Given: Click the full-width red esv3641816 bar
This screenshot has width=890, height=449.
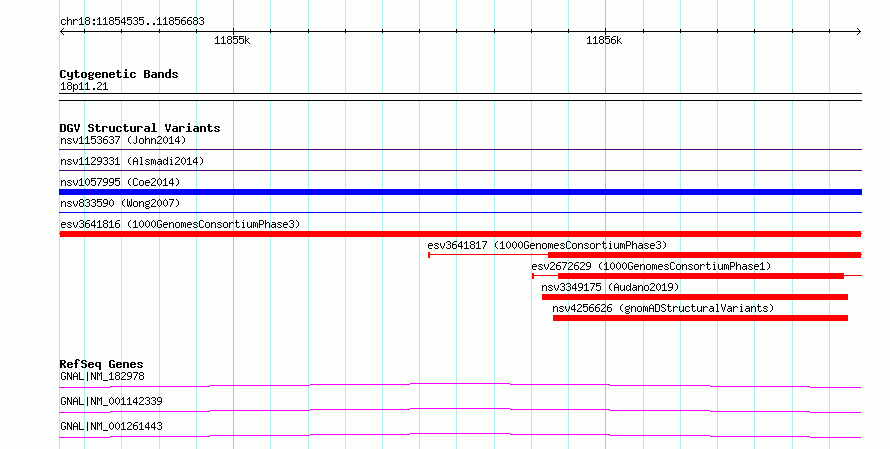Looking at the screenshot, I should point(460,234).
